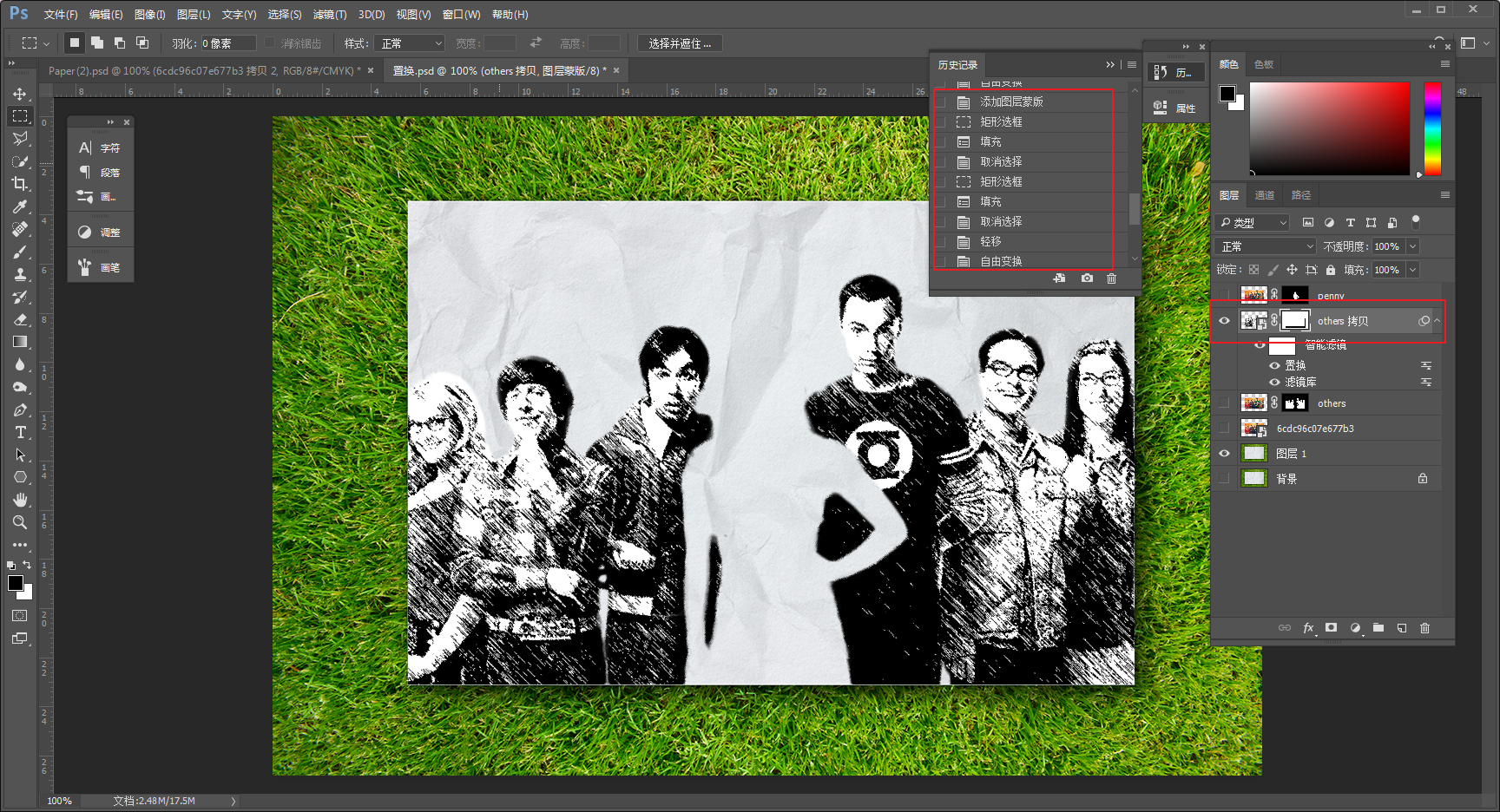Open the blend mode 正常 dropdown
The image size is (1500, 812).
coord(1266,246)
